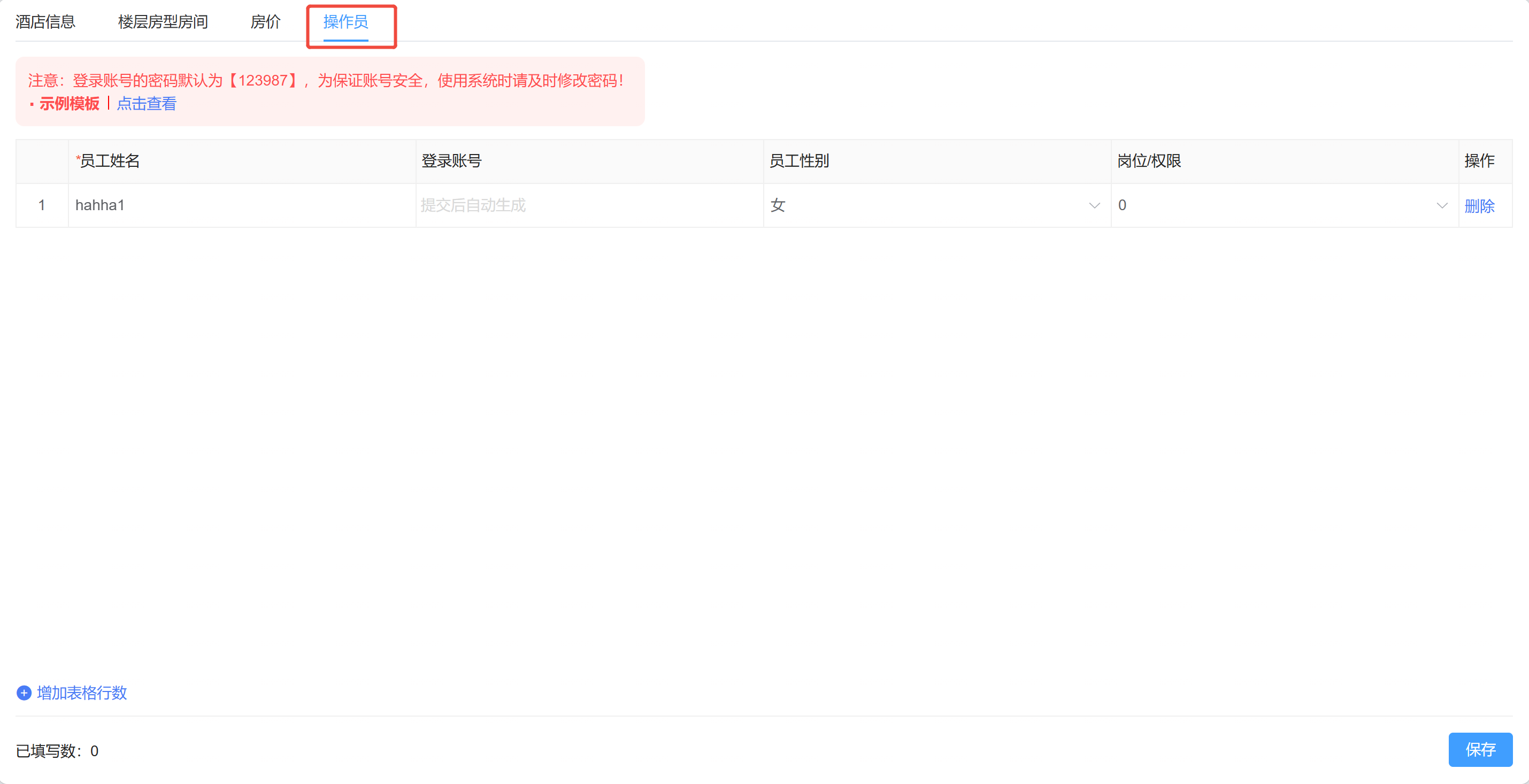Click the 点击查看 template link
The image size is (1529, 784).
147,104
